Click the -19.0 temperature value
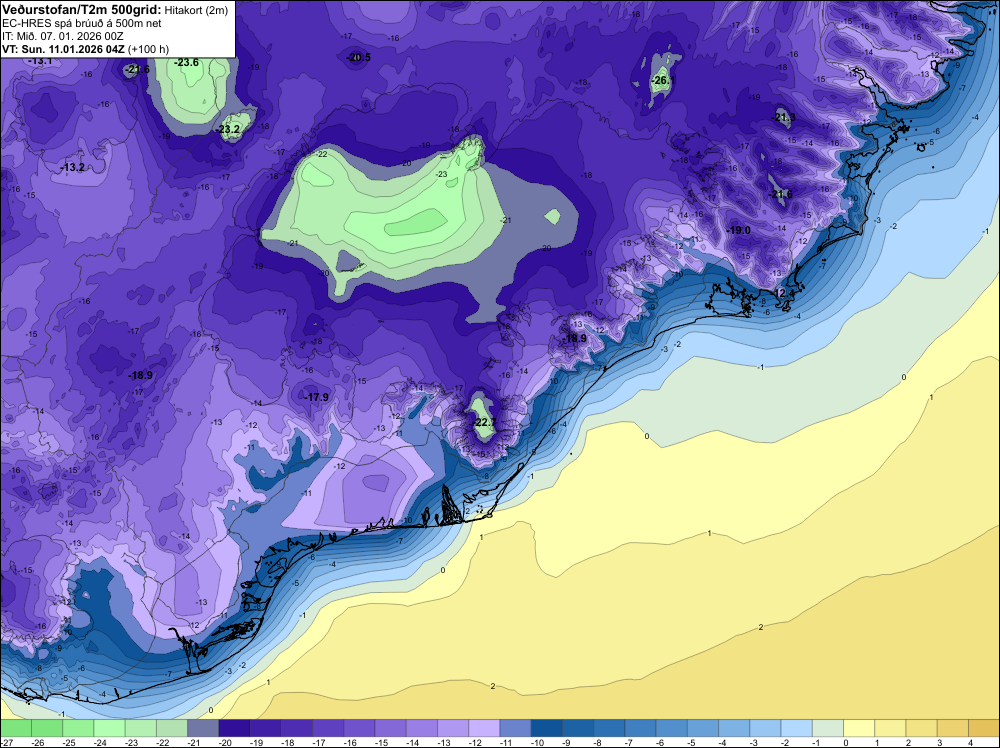The height and width of the screenshot is (748, 1000). pyautogui.click(x=739, y=230)
